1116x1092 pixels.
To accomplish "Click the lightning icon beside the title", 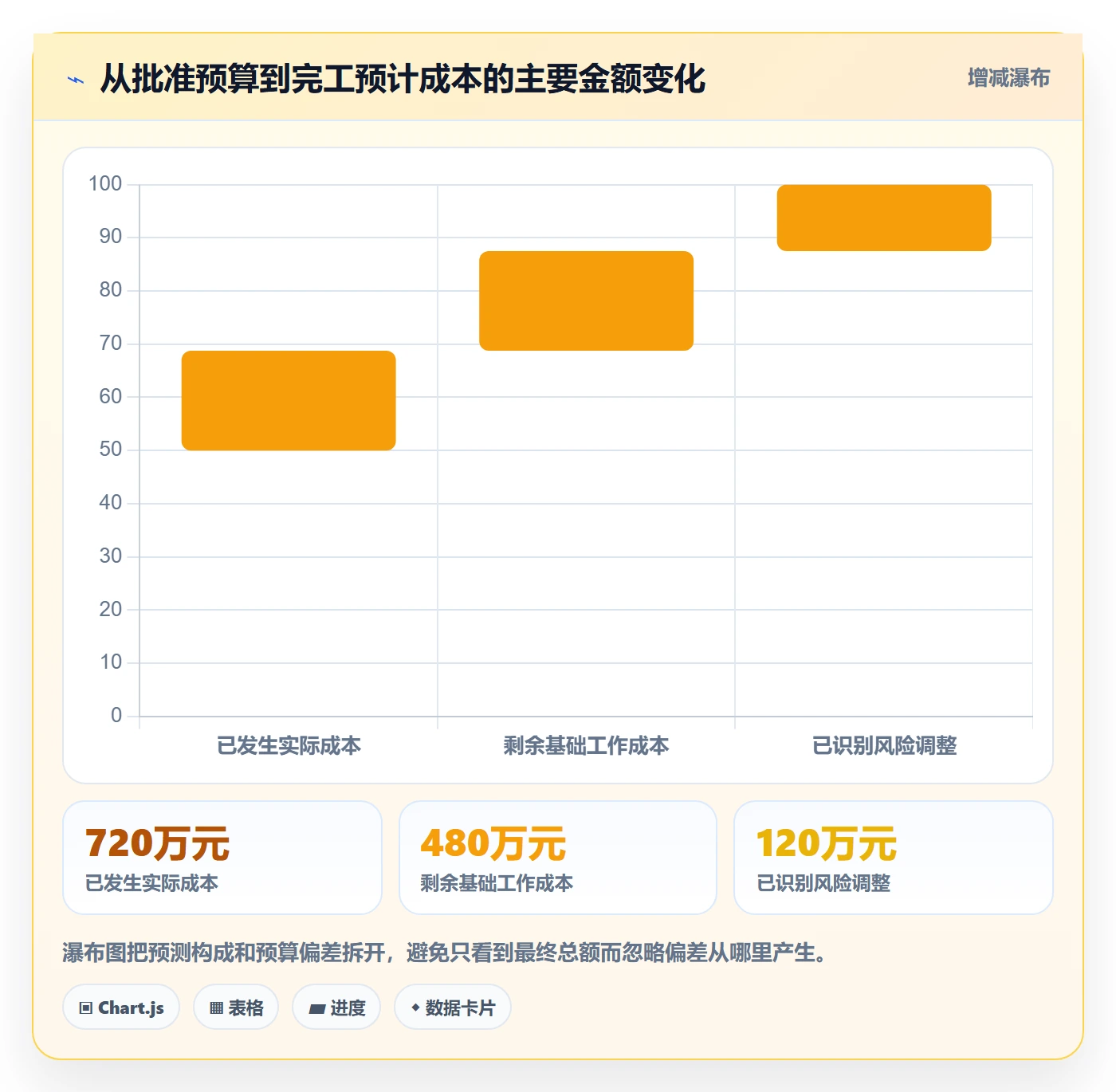I will pyautogui.click(x=76, y=80).
